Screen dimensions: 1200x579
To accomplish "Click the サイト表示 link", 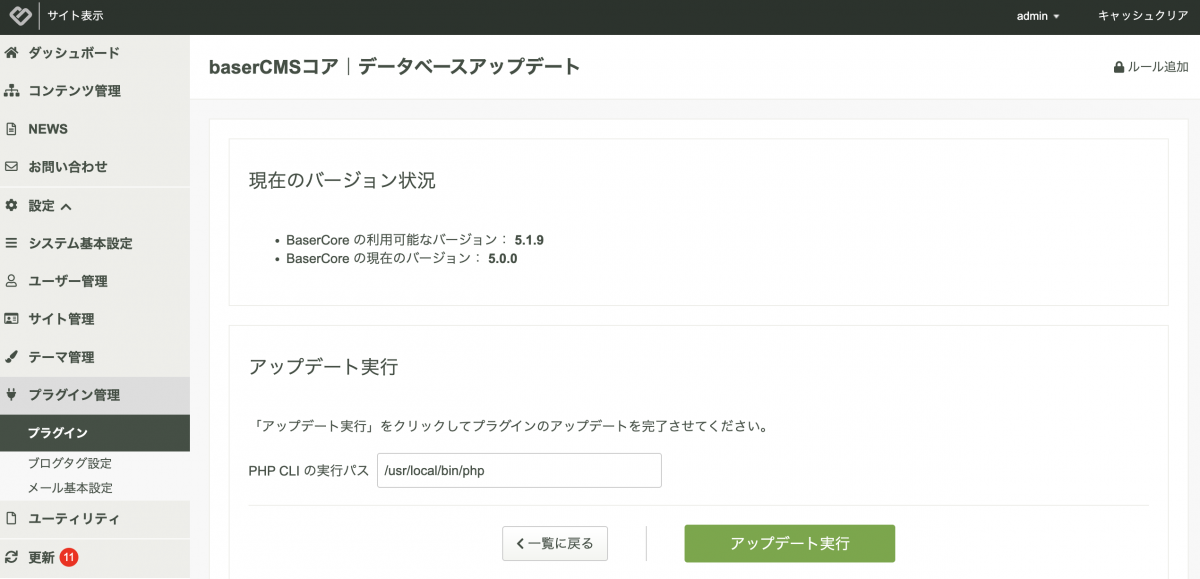I will [x=75, y=16].
